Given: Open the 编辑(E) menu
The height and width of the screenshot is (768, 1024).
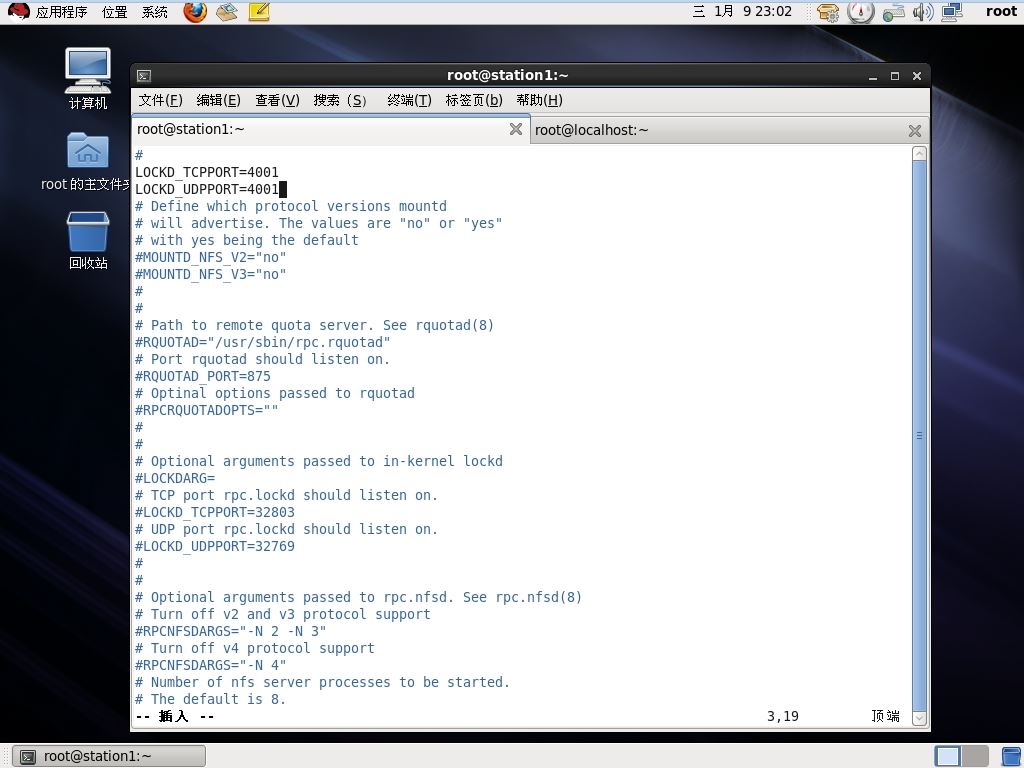Looking at the screenshot, I should (218, 100).
